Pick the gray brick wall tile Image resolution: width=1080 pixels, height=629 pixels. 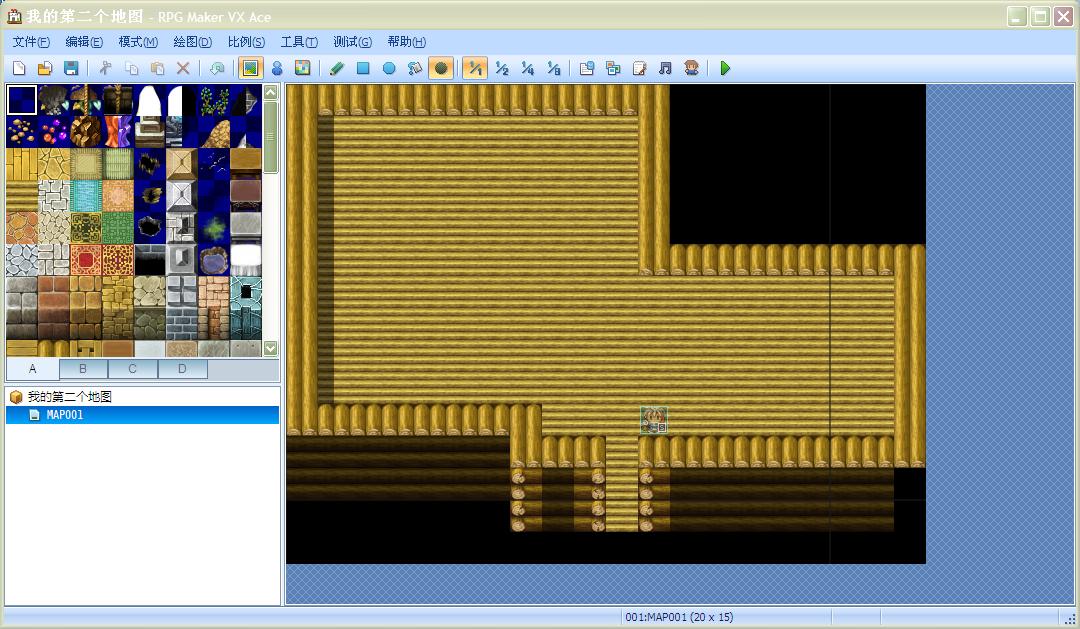tap(182, 307)
